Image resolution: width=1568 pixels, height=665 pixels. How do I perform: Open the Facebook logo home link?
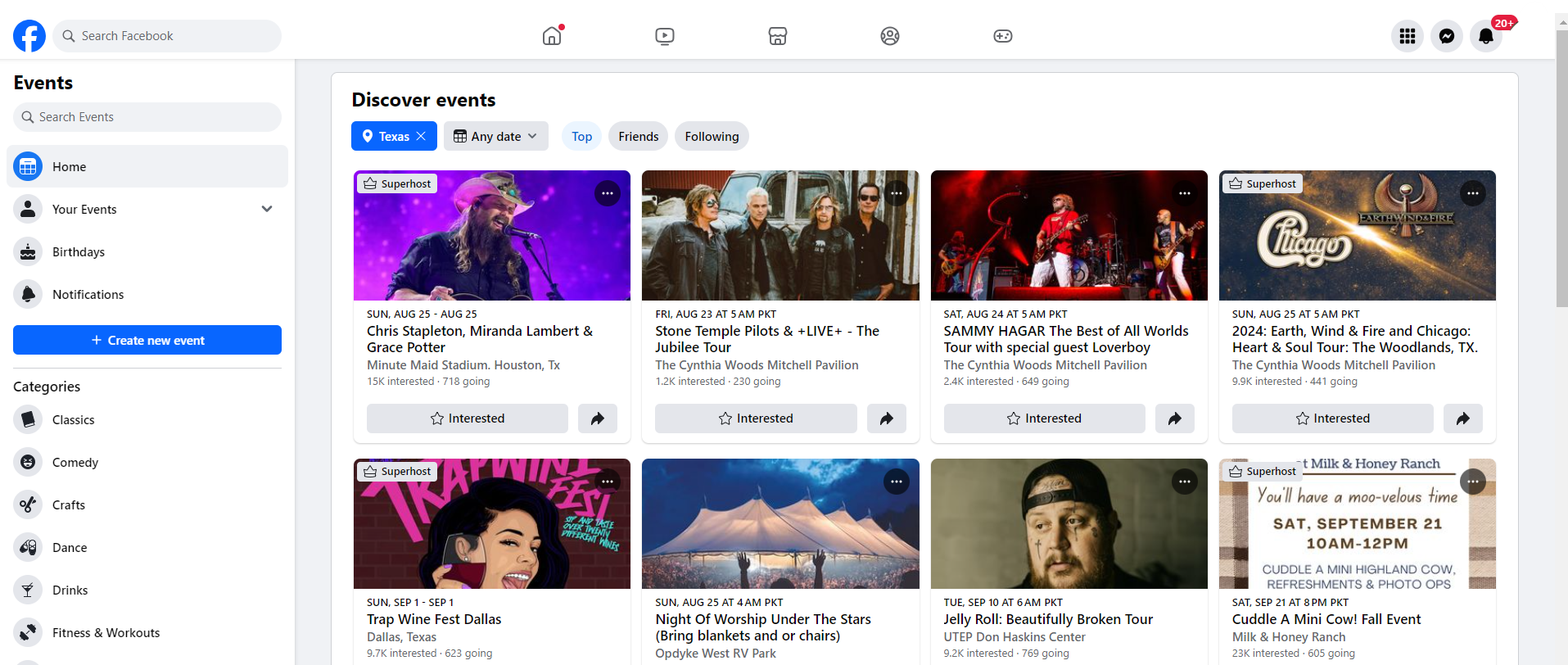pyautogui.click(x=29, y=36)
